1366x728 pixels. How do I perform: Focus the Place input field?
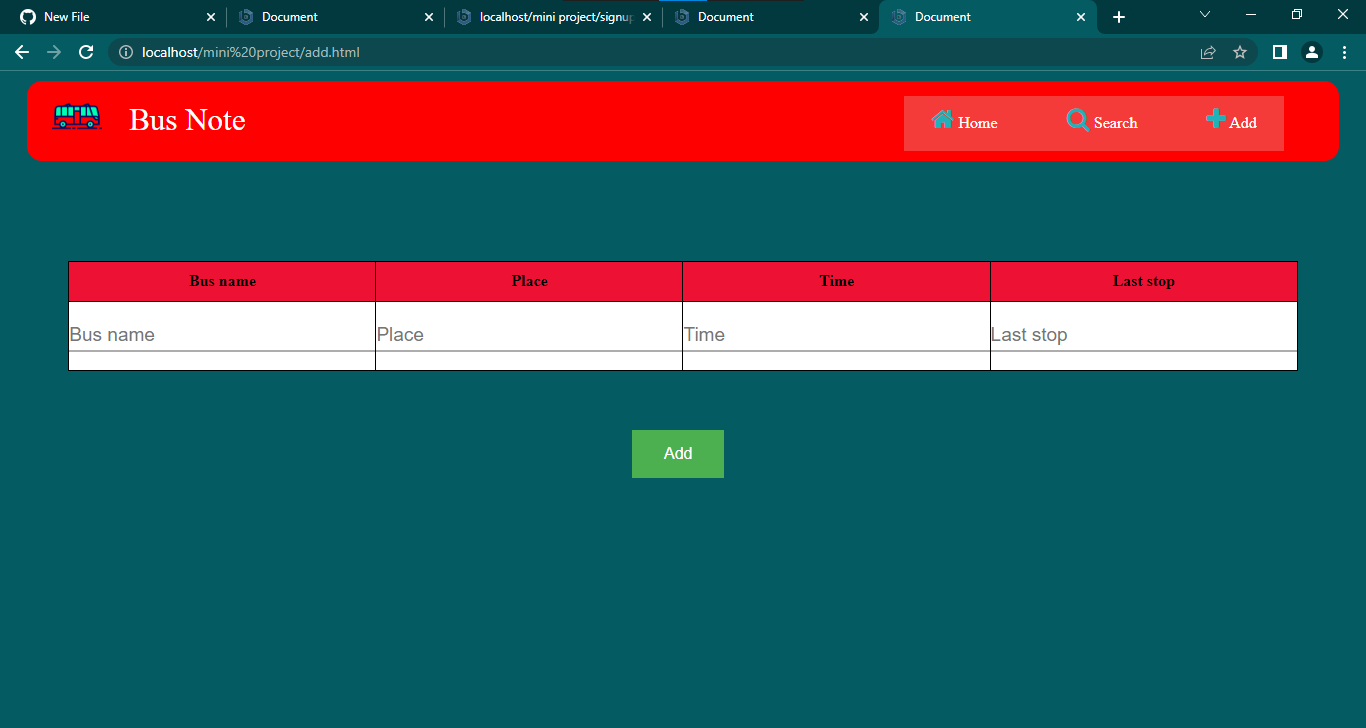tap(529, 335)
